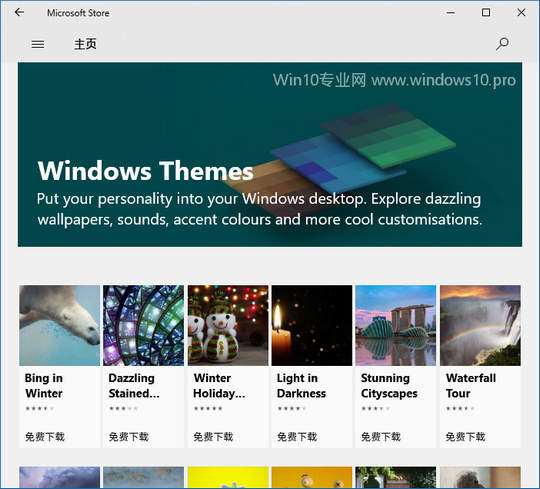This screenshot has height=489, width=540.
Task: Open the Waterfall Tour thumbnail
Action: pyautogui.click(x=480, y=325)
